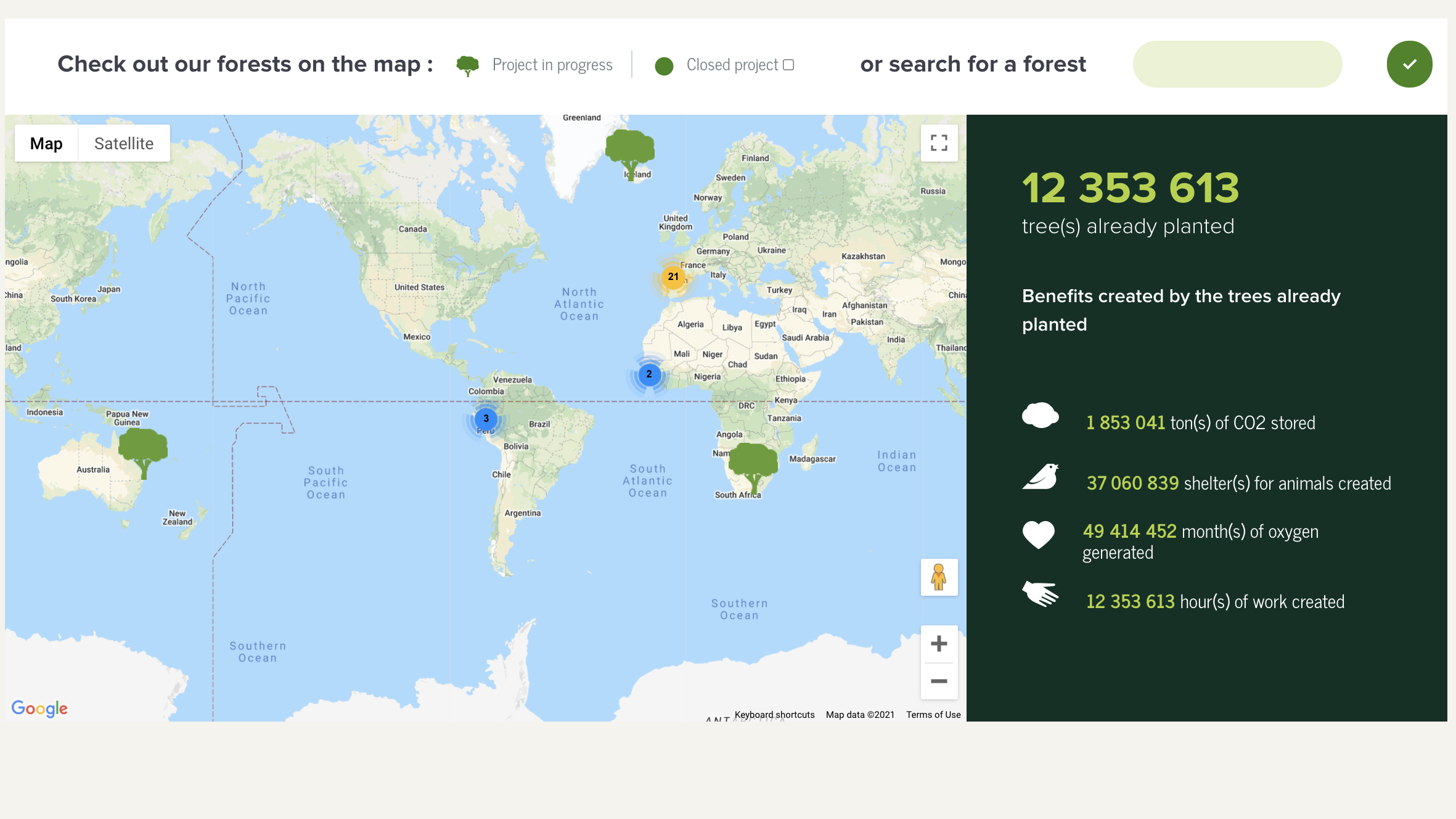Expand the cluster labeled 21 in Europe

[673, 278]
